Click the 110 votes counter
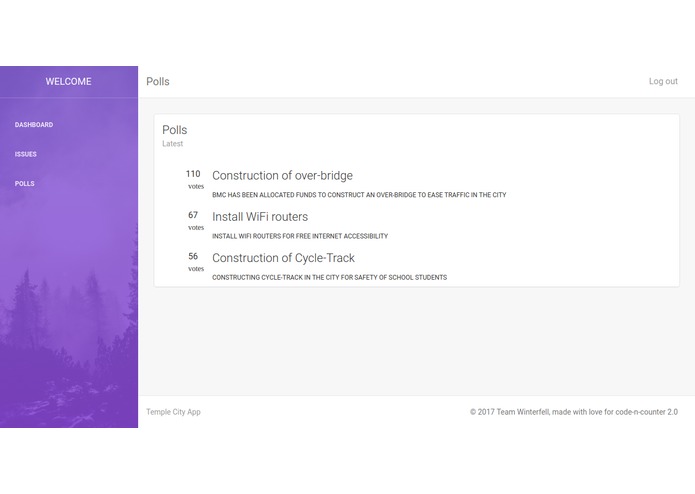The height and width of the screenshot is (494, 695). (194, 179)
